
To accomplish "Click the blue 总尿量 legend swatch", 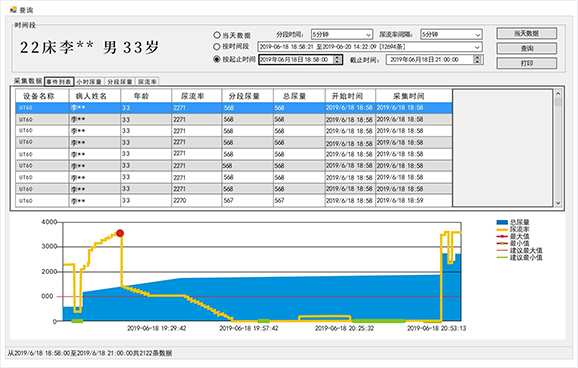I will coord(502,222).
